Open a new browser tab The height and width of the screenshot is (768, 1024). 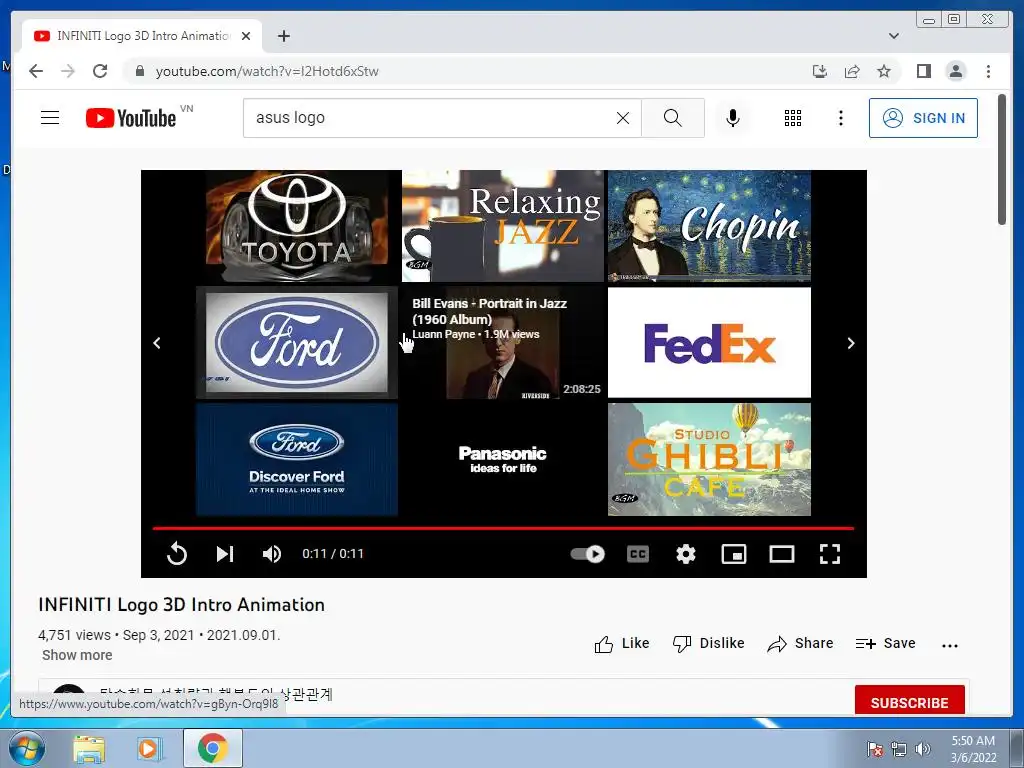pyautogui.click(x=283, y=36)
